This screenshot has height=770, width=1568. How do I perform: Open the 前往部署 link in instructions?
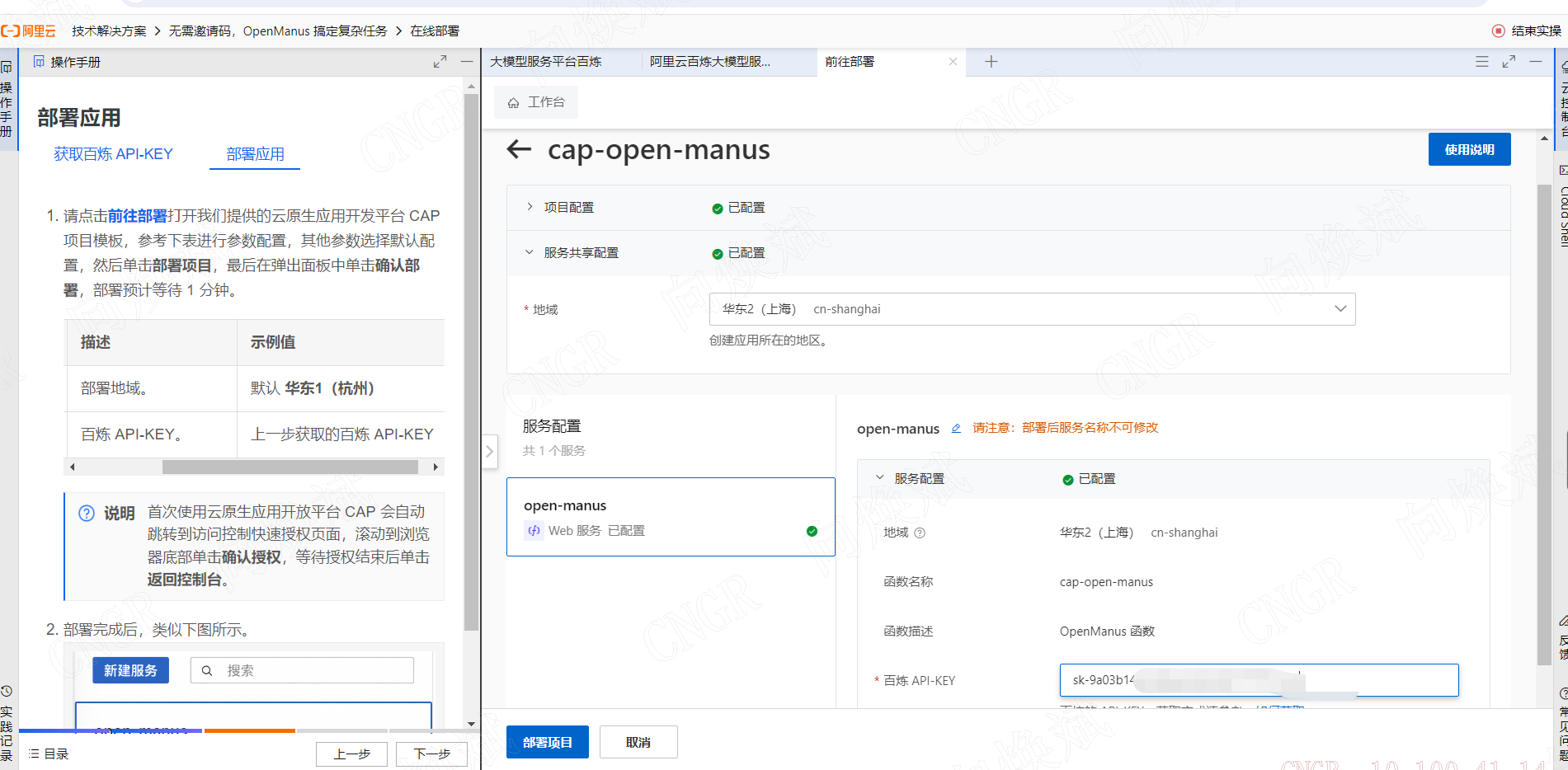137,216
